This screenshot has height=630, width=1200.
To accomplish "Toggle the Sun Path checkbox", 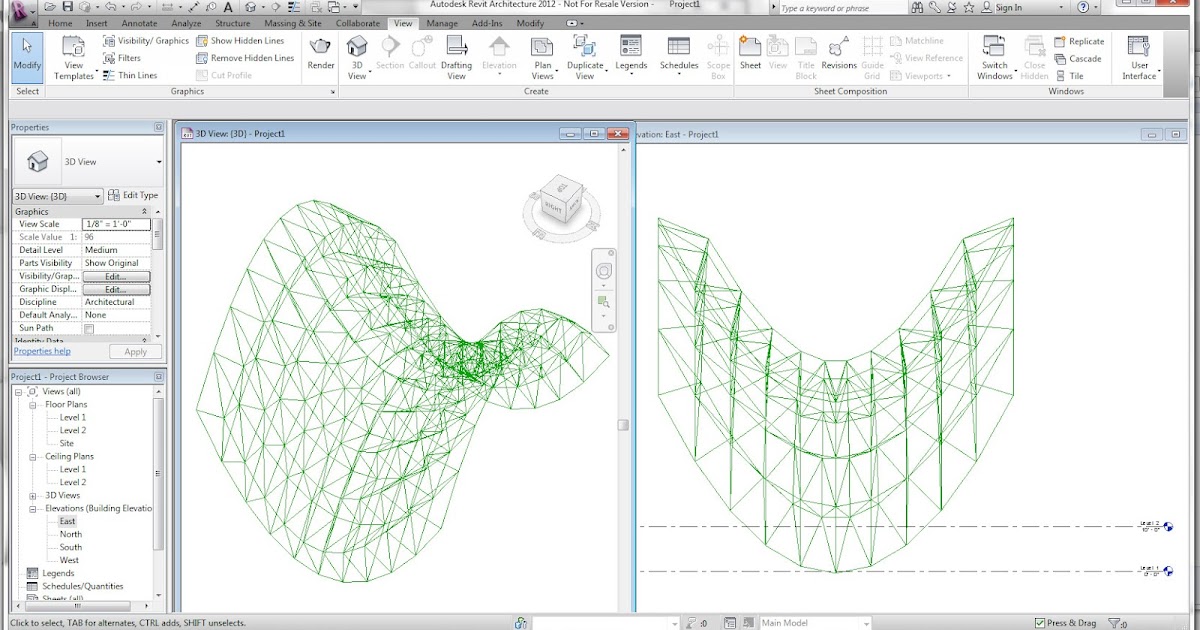I will click(90, 327).
